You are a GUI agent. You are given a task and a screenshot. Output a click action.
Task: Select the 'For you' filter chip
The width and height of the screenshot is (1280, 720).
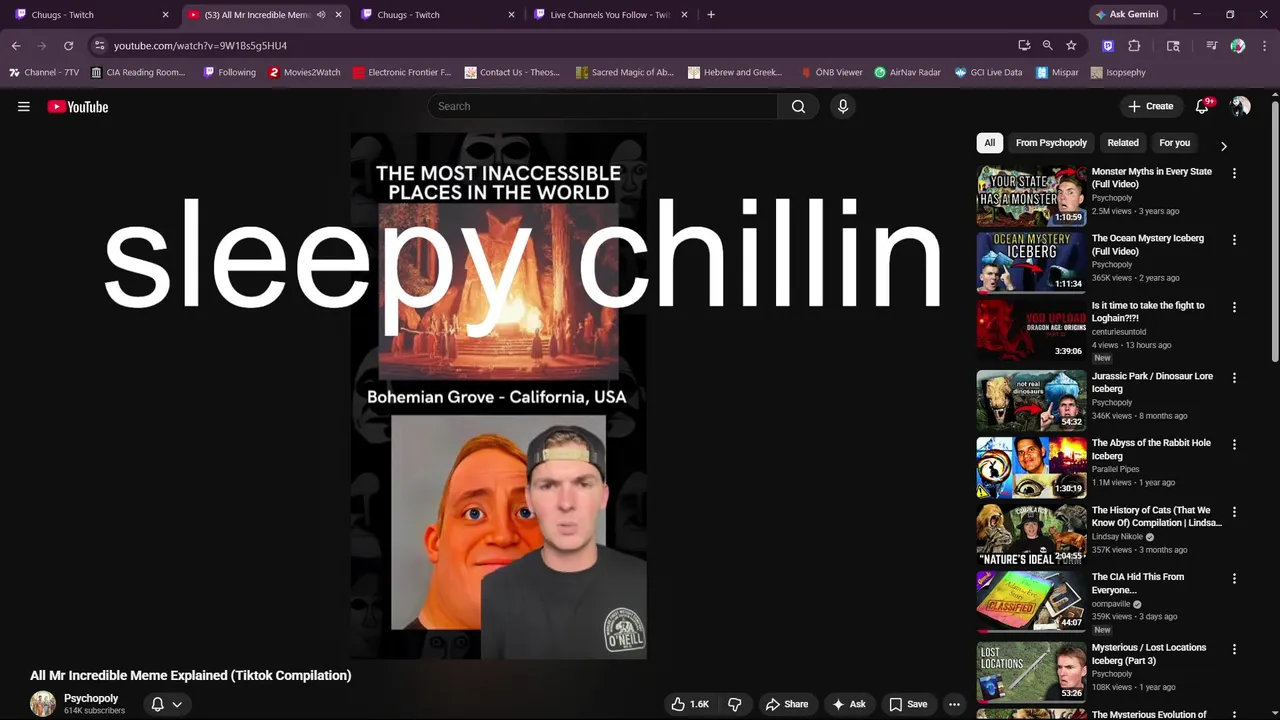pos(1175,143)
